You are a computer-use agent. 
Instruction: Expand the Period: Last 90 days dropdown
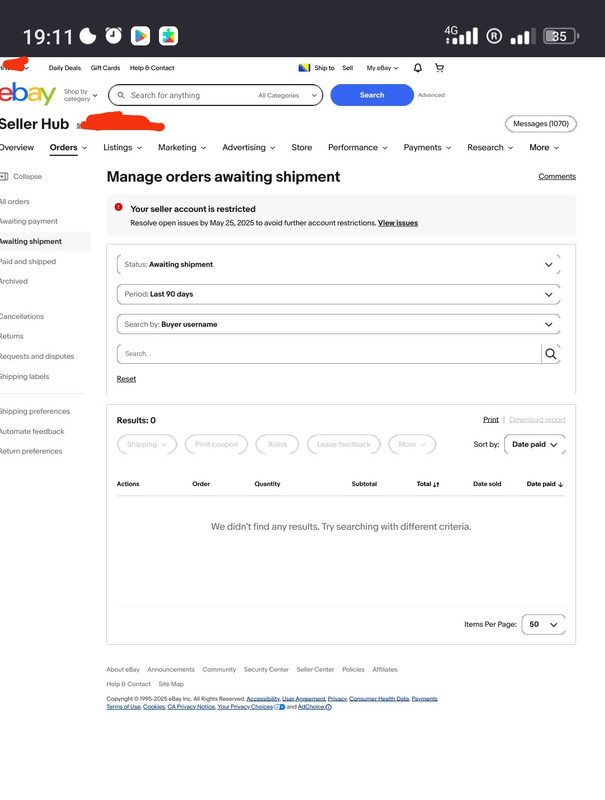tap(339, 294)
